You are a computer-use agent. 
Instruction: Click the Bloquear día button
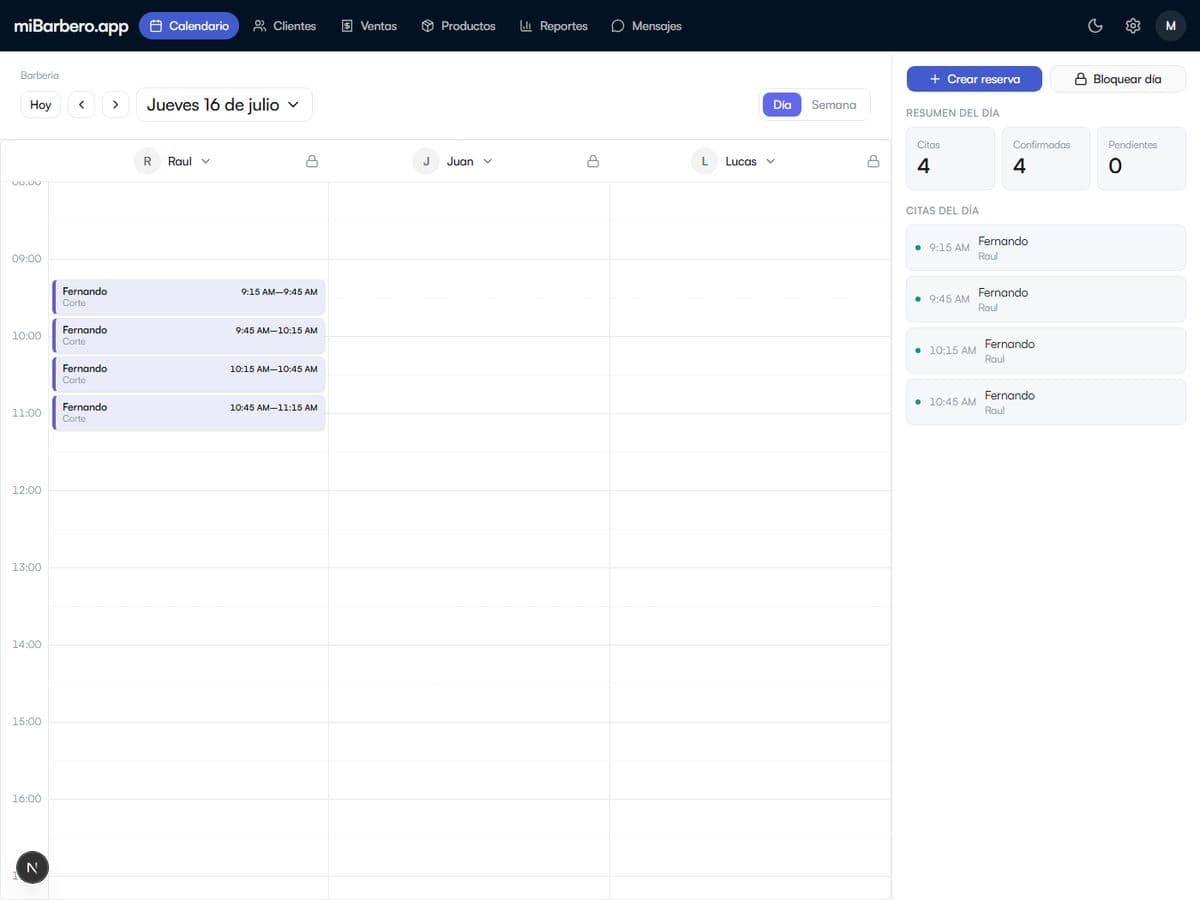pos(1118,79)
